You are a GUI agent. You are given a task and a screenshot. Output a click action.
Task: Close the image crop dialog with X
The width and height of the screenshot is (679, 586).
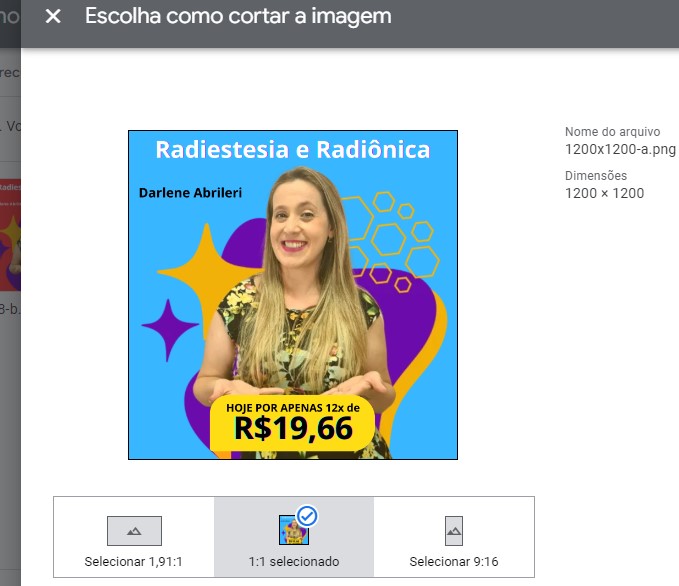click(53, 16)
